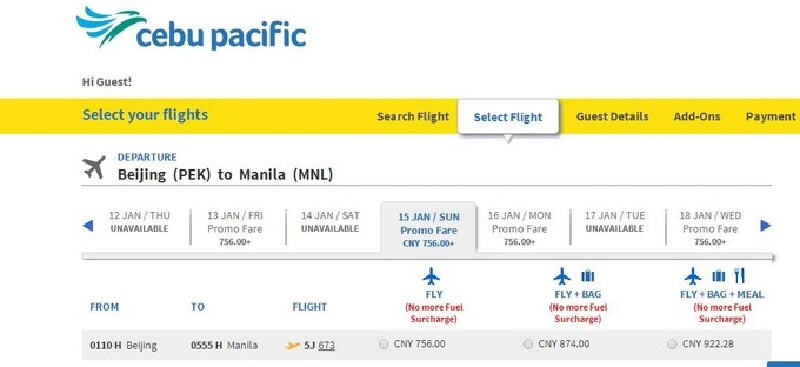Open flight number 673 link
800x367 pixels.
pyautogui.click(x=327, y=346)
